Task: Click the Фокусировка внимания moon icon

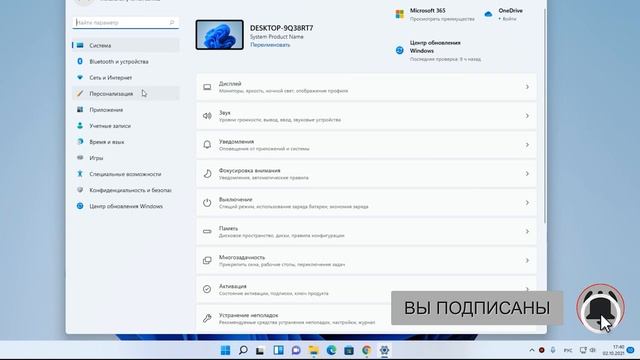Action: coord(207,174)
